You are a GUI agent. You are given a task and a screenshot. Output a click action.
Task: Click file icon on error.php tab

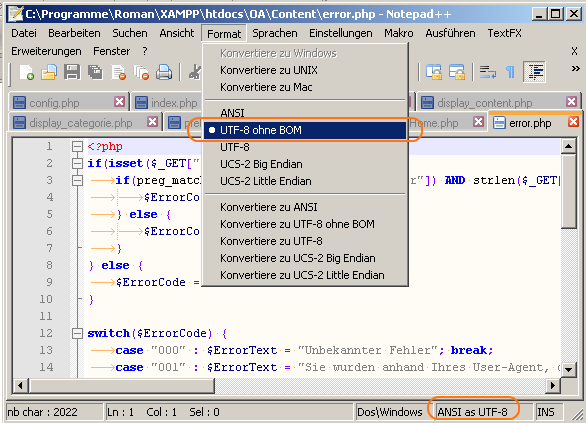click(x=499, y=123)
